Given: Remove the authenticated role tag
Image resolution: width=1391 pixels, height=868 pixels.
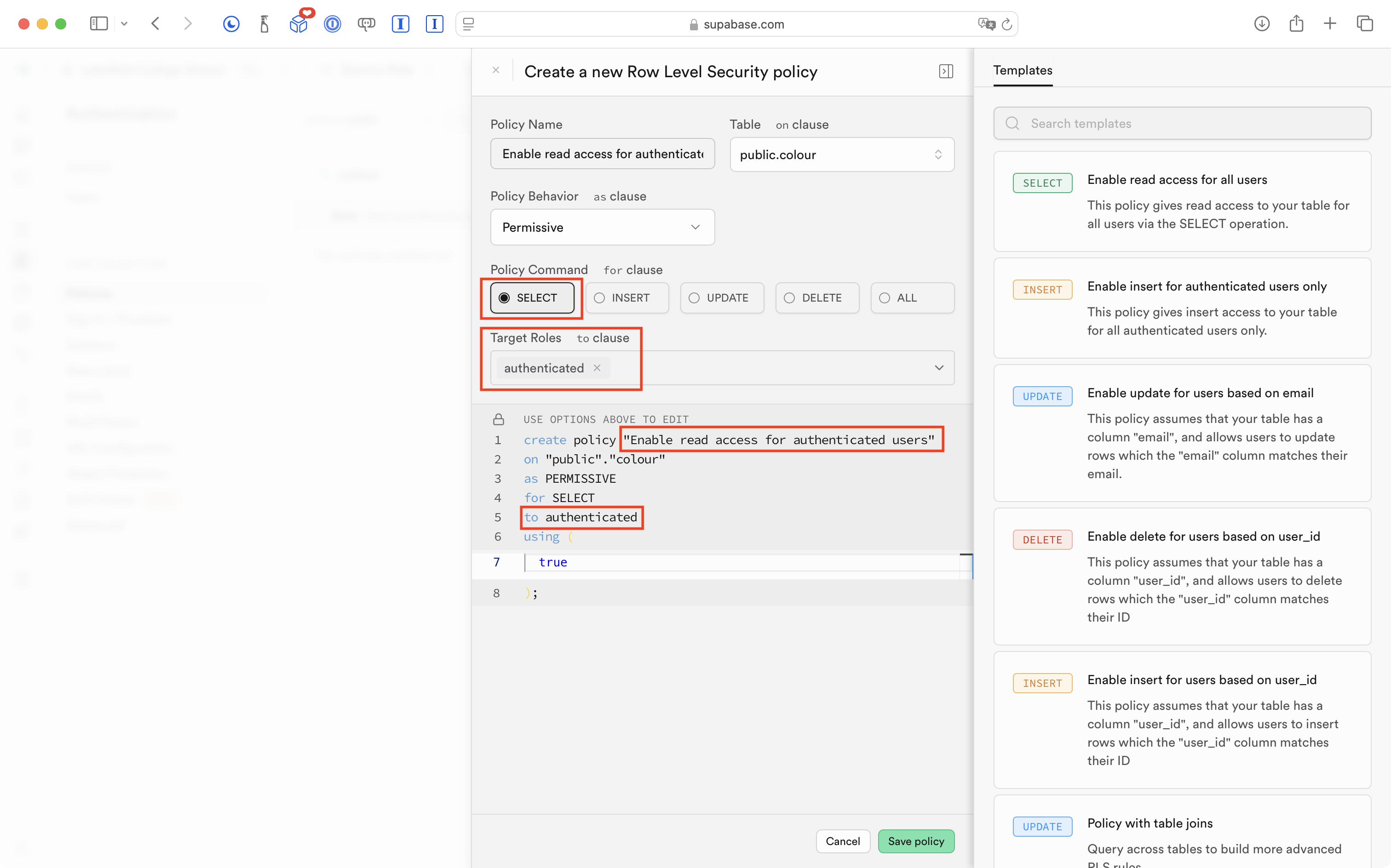Looking at the screenshot, I should pyautogui.click(x=597, y=368).
